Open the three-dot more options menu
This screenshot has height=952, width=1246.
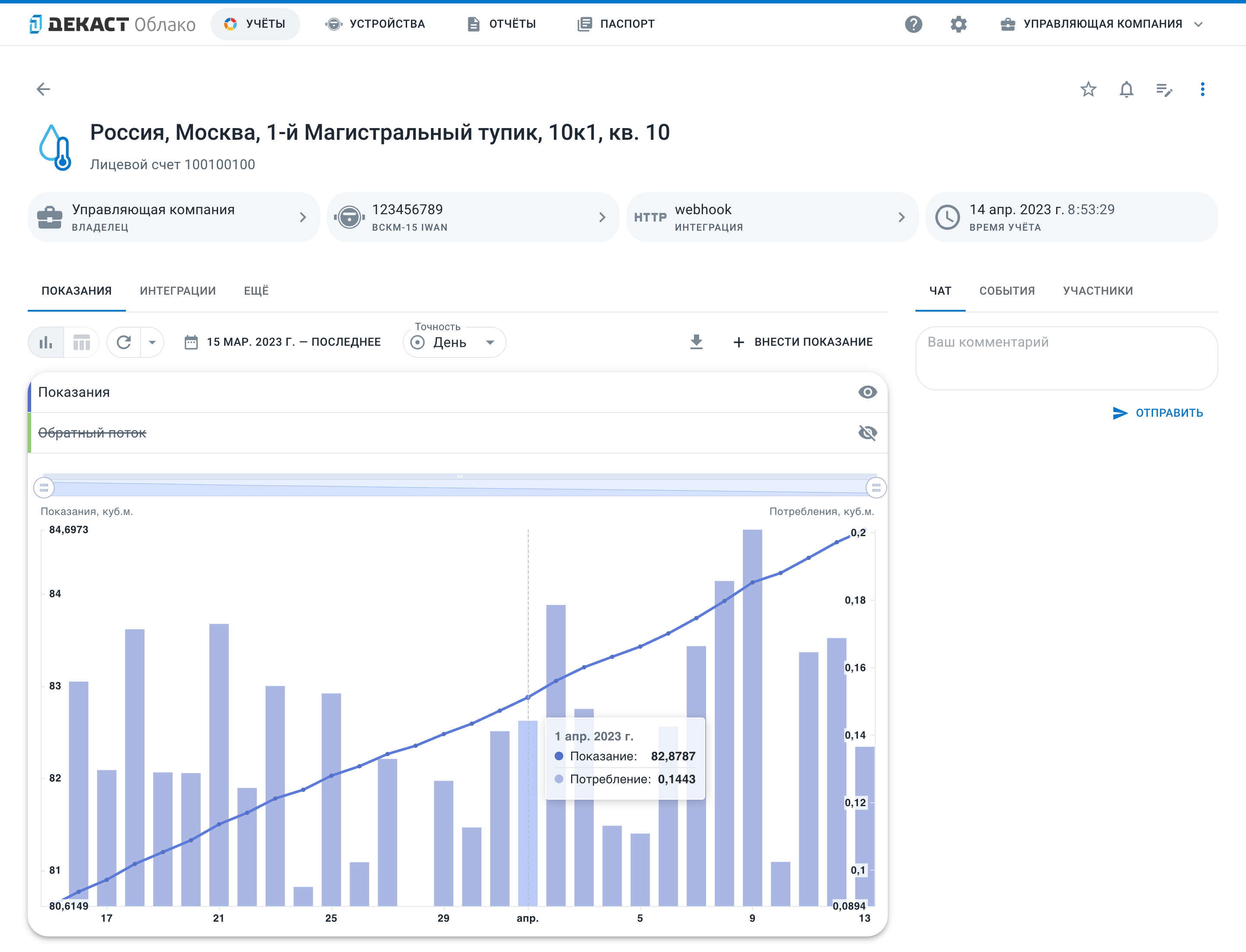point(1202,89)
